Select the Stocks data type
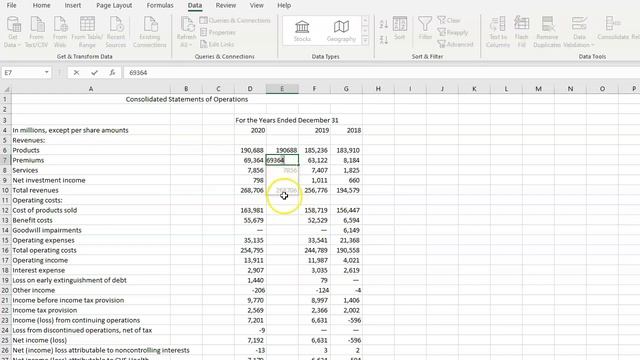The height and width of the screenshot is (360, 640). pos(302,31)
